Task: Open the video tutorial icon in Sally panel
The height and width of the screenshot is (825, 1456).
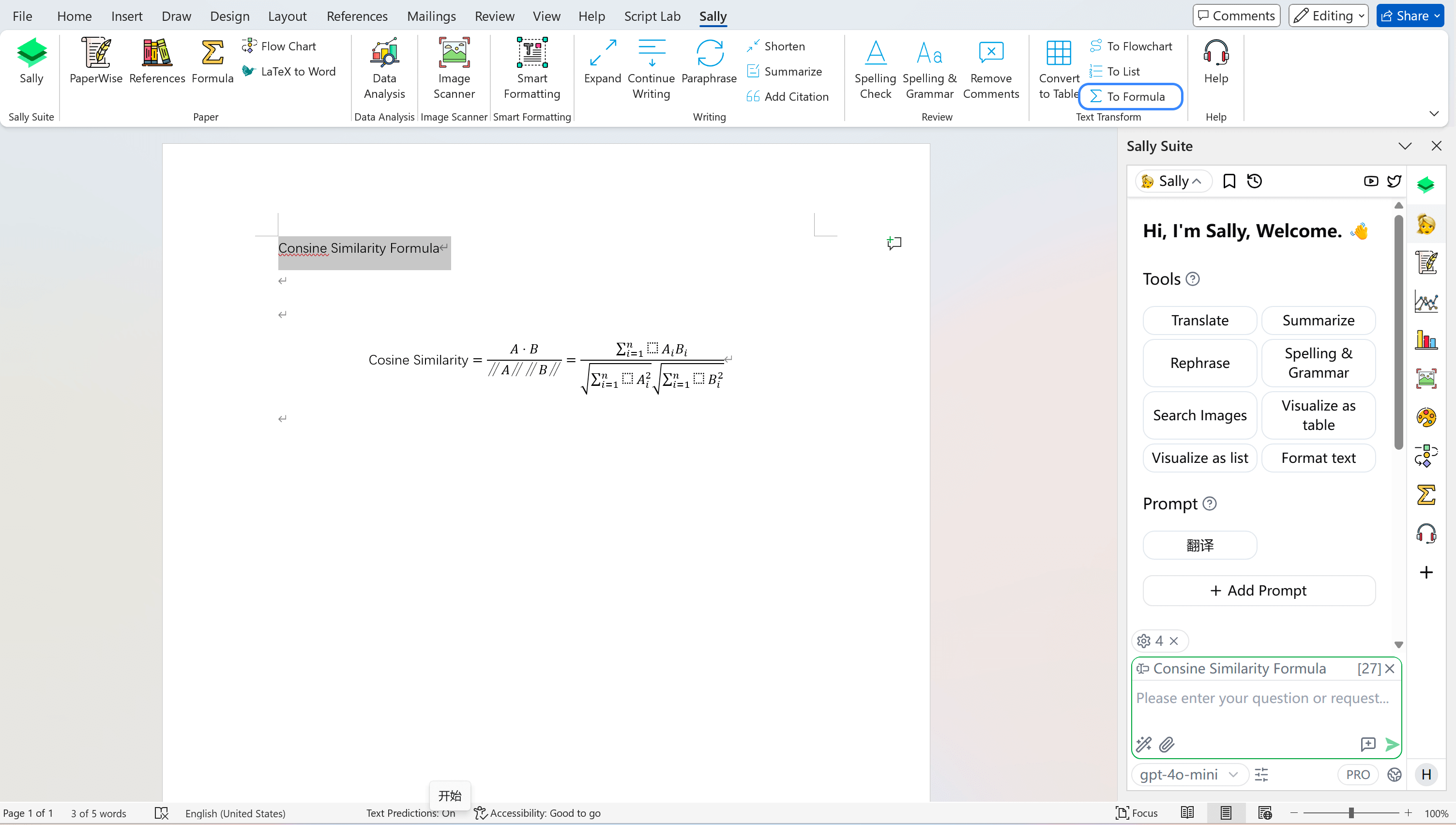Action: point(1370,181)
